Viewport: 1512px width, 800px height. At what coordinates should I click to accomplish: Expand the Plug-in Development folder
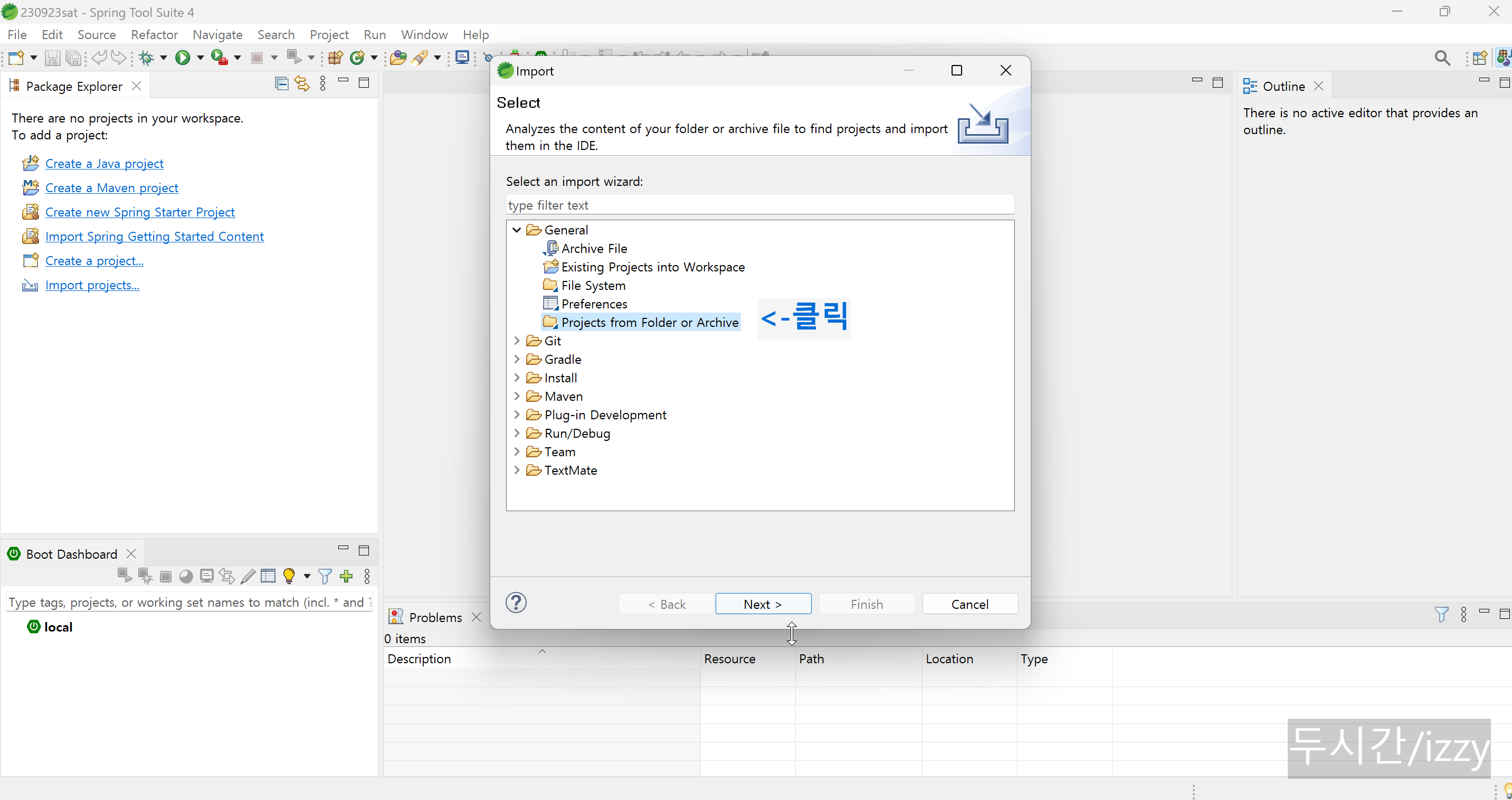pyautogui.click(x=517, y=415)
